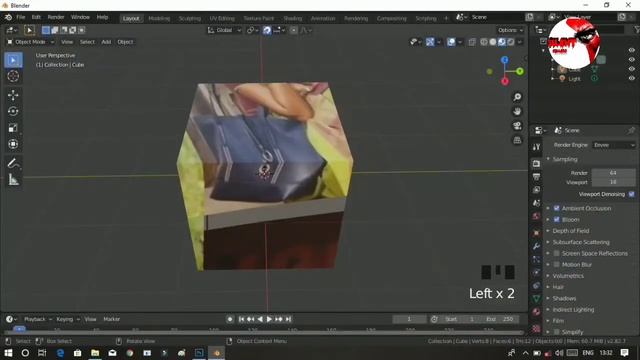Open the File menu
640x360 pixels.
[21, 18]
